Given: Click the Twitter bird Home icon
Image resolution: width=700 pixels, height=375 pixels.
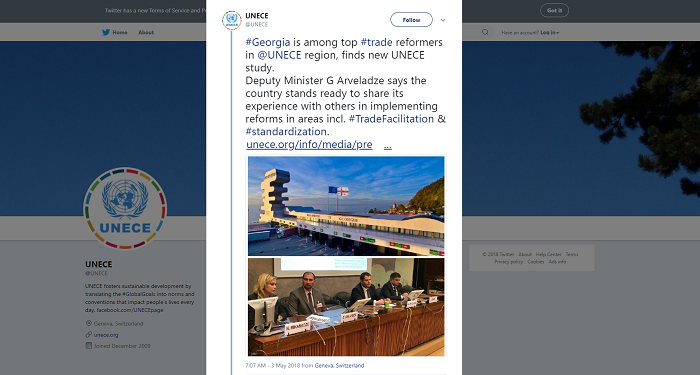Looking at the screenshot, I should 106,32.
